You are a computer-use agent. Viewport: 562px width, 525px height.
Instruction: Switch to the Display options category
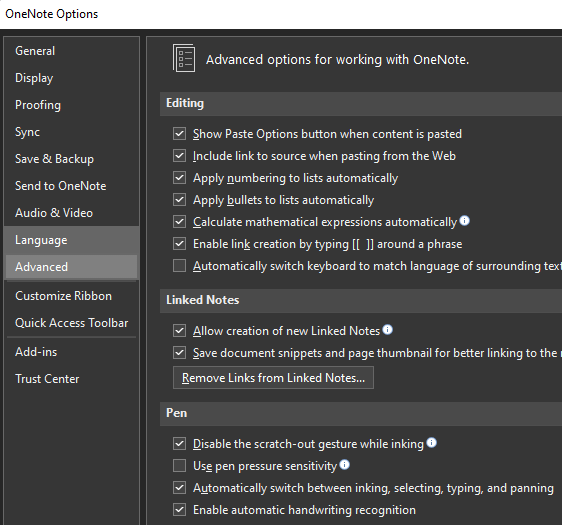pos(71,78)
